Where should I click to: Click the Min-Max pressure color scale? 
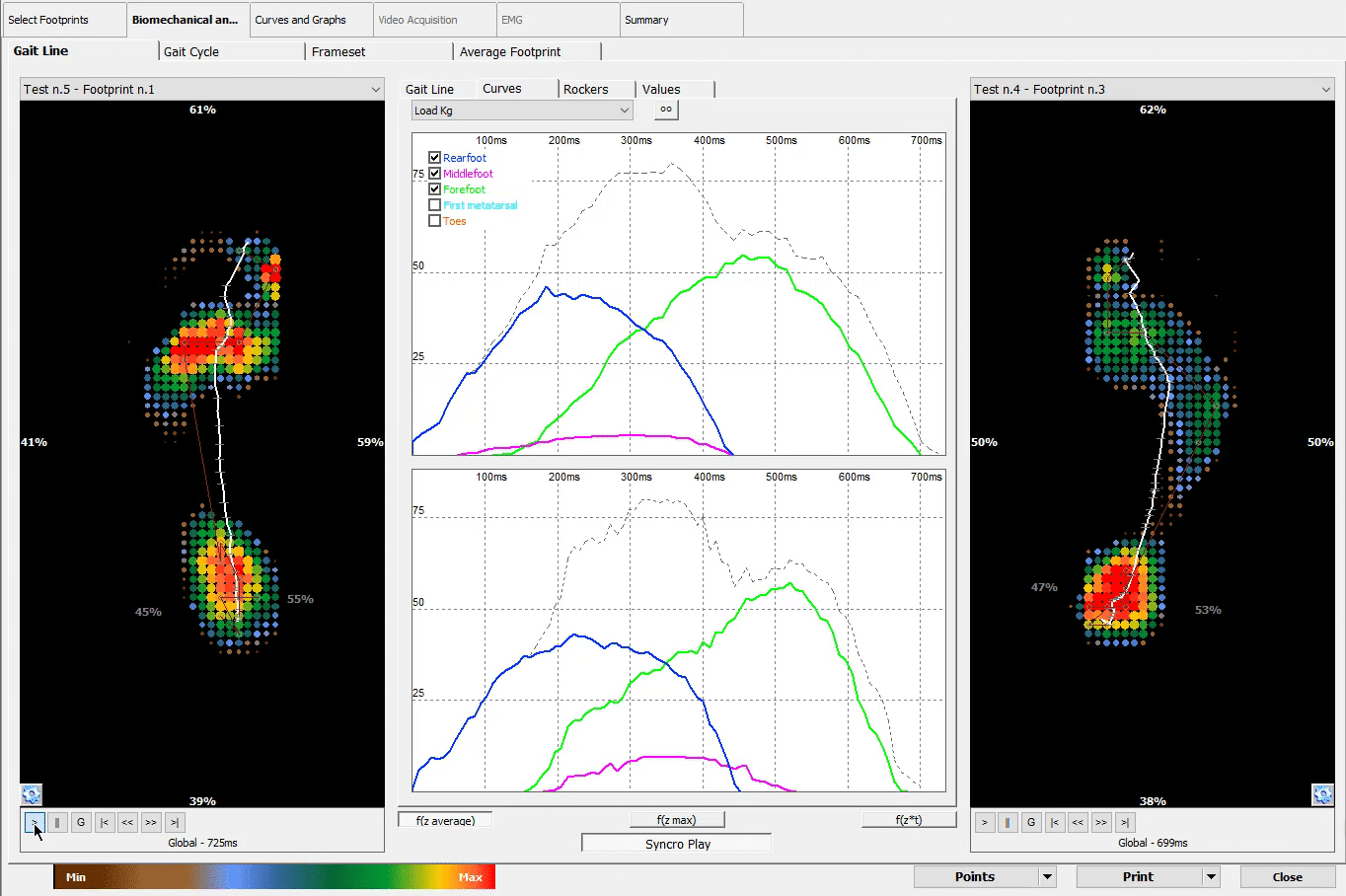click(x=273, y=876)
